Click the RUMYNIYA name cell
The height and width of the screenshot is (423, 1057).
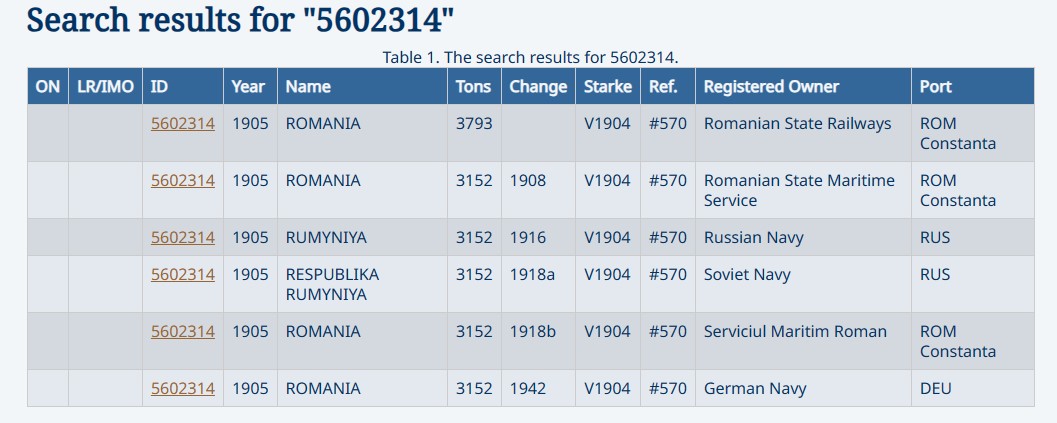pos(326,238)
